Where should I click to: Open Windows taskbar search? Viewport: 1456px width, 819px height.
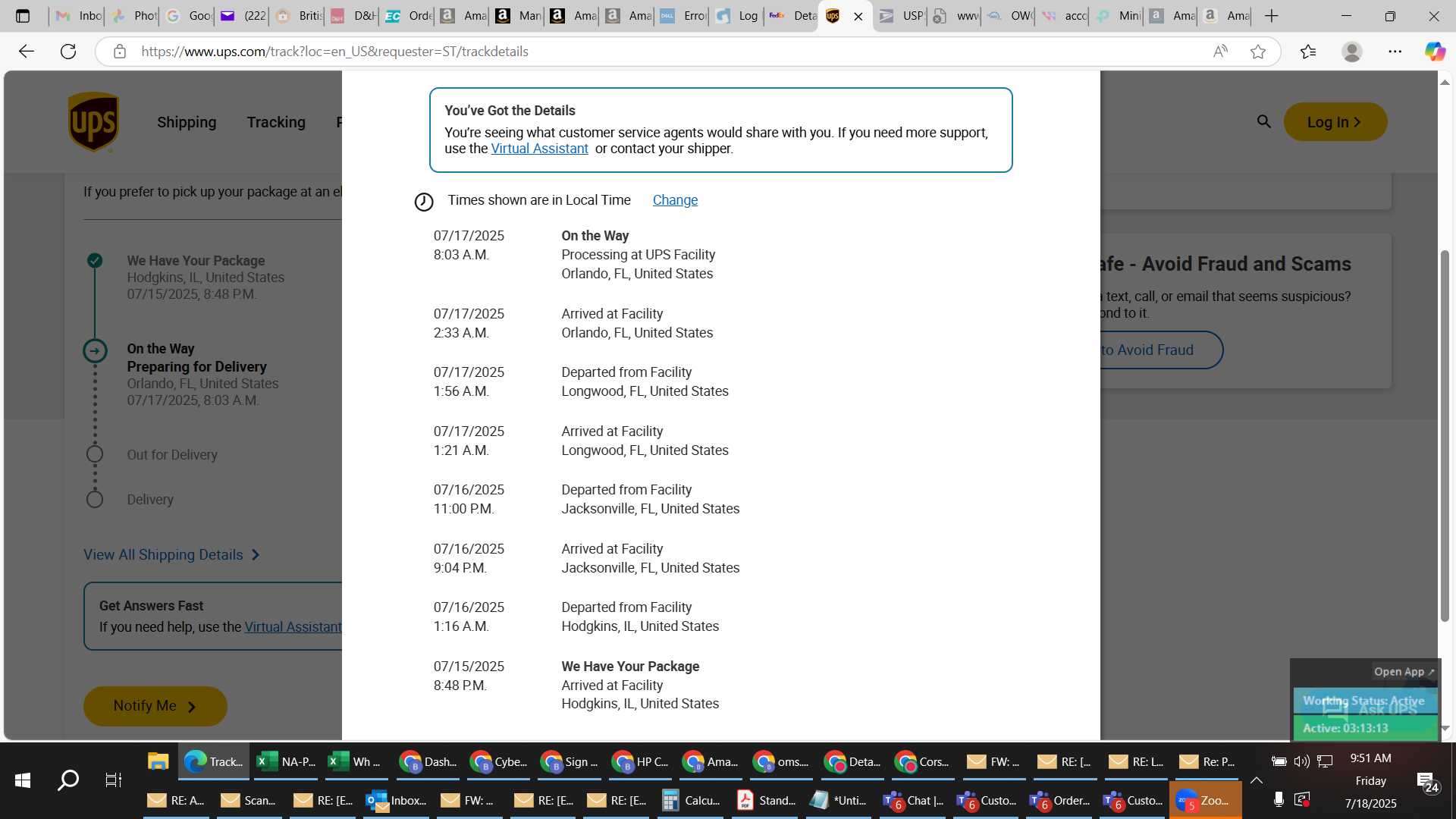68,780
